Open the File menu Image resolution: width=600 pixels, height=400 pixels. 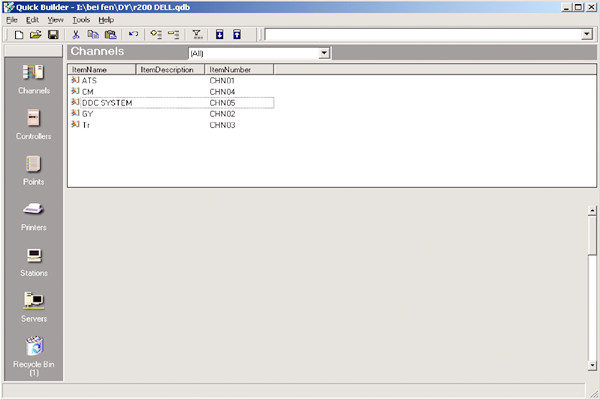[x=12, y=19]
